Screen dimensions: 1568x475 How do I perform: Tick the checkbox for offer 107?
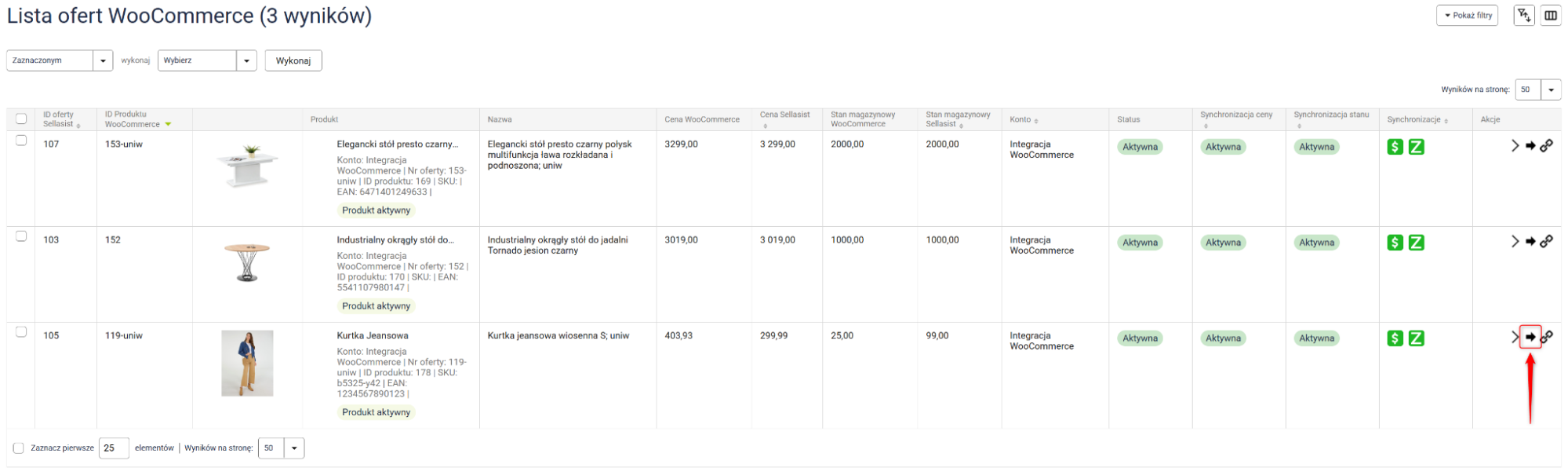point(21,141)
